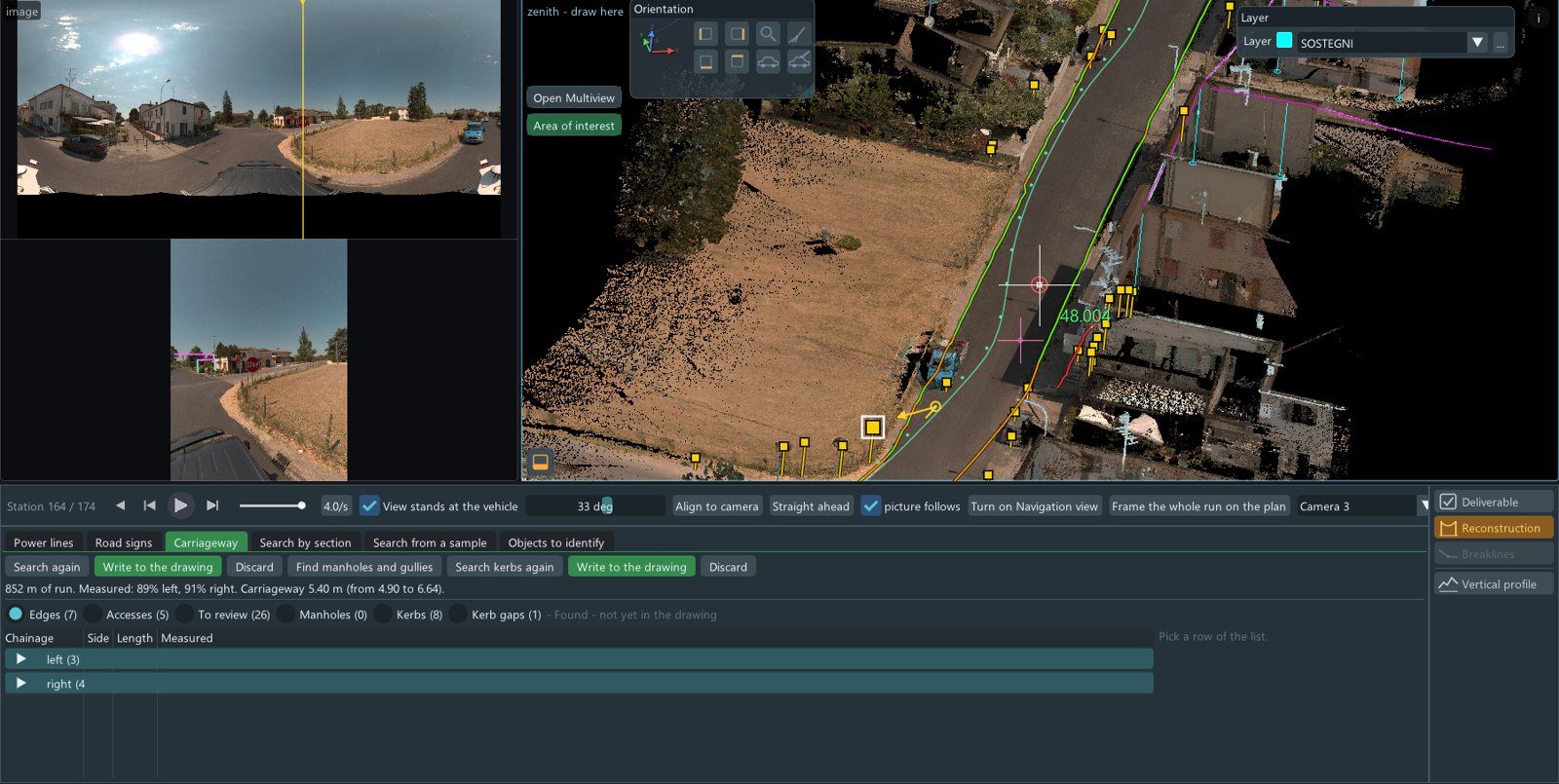This screenshot has width=1559, height=784.
Task: Step back to previous station
Action: [120, 505]
